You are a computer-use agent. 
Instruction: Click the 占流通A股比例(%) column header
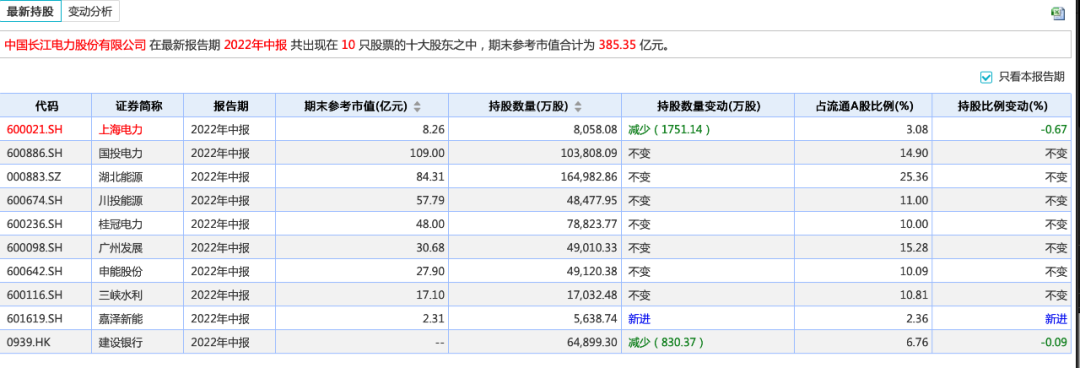click(864, 106)
